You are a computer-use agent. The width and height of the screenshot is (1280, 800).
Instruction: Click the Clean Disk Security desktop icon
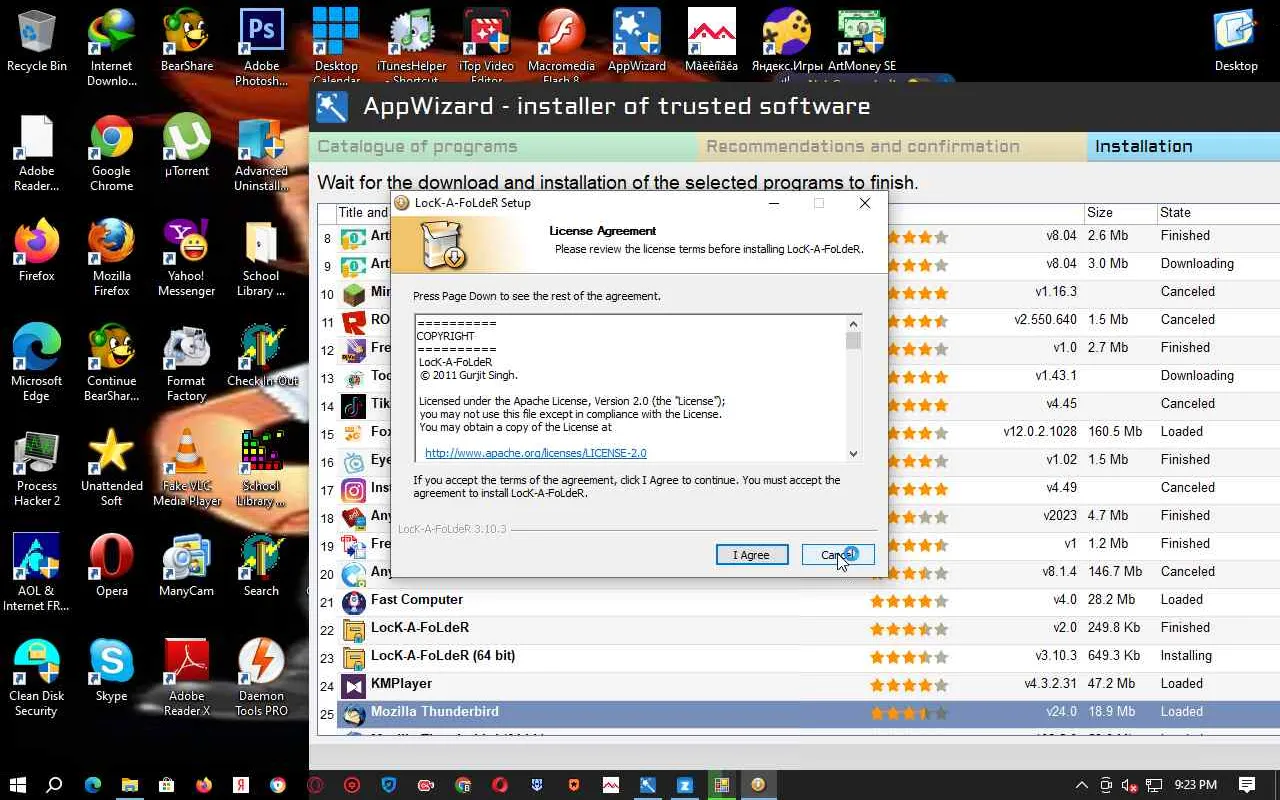point(37,678)
